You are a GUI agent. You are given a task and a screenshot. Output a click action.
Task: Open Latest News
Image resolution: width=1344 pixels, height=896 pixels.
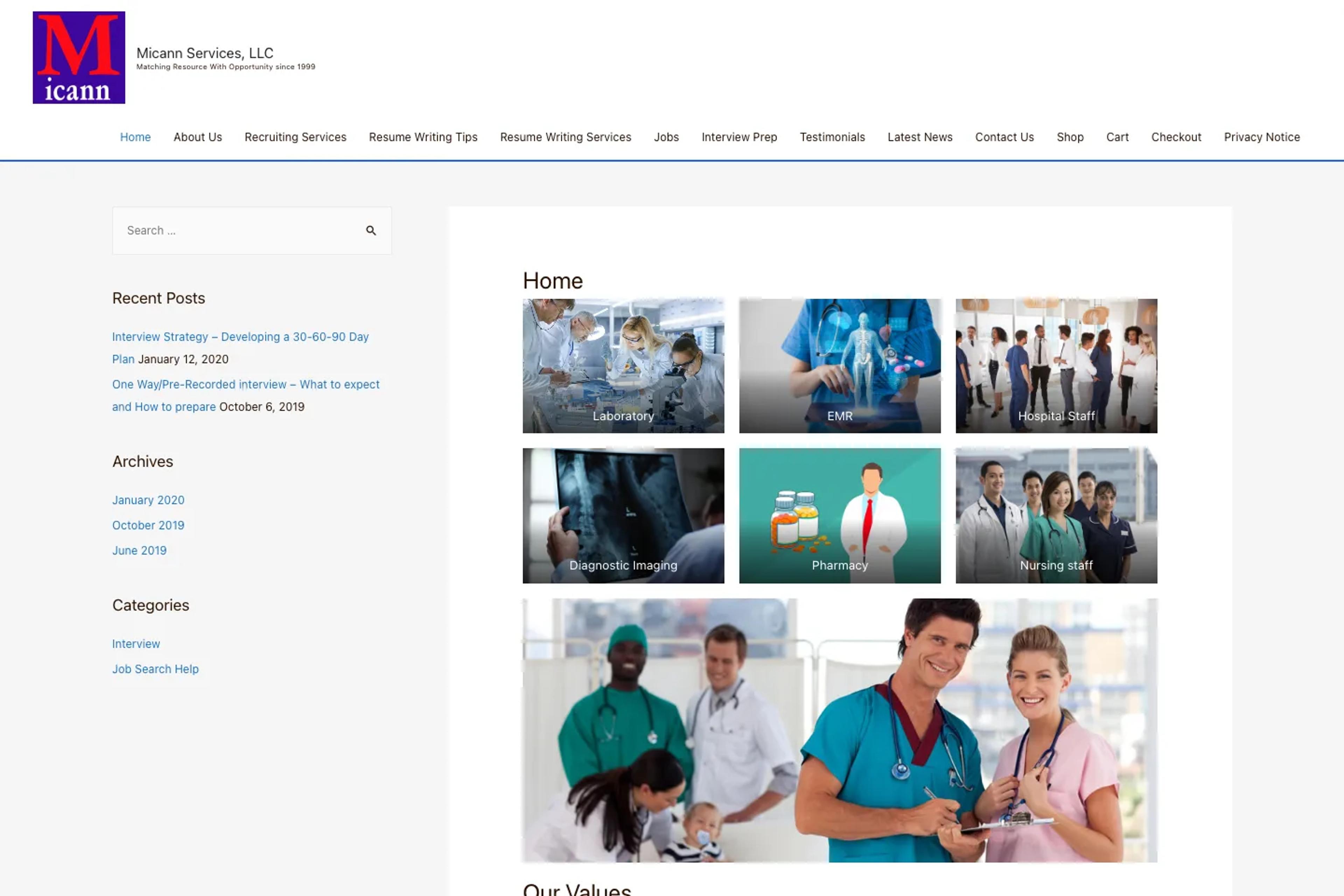(x=919, y=137)
